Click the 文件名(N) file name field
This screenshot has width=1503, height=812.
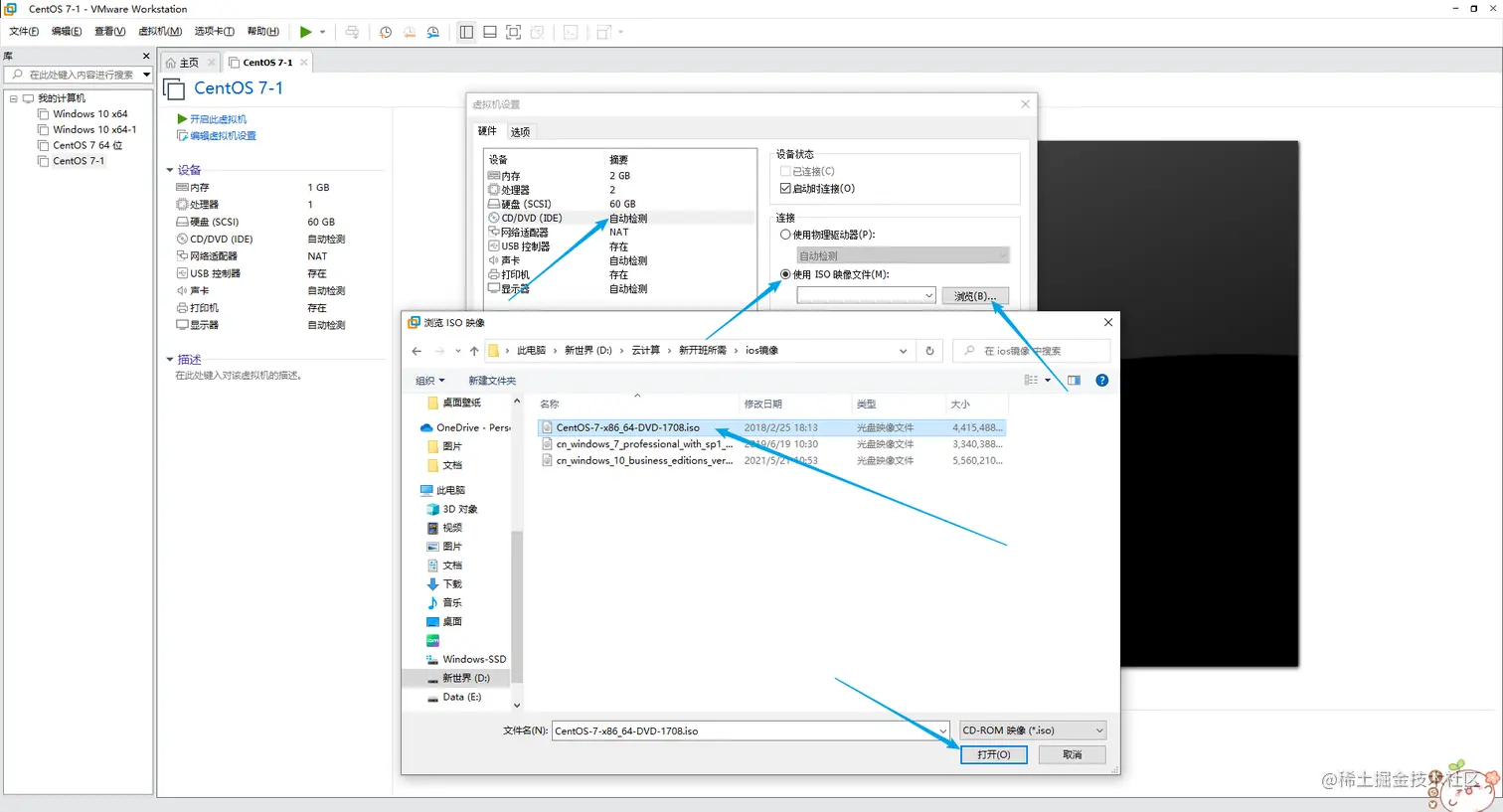click(x=751, y=731)
